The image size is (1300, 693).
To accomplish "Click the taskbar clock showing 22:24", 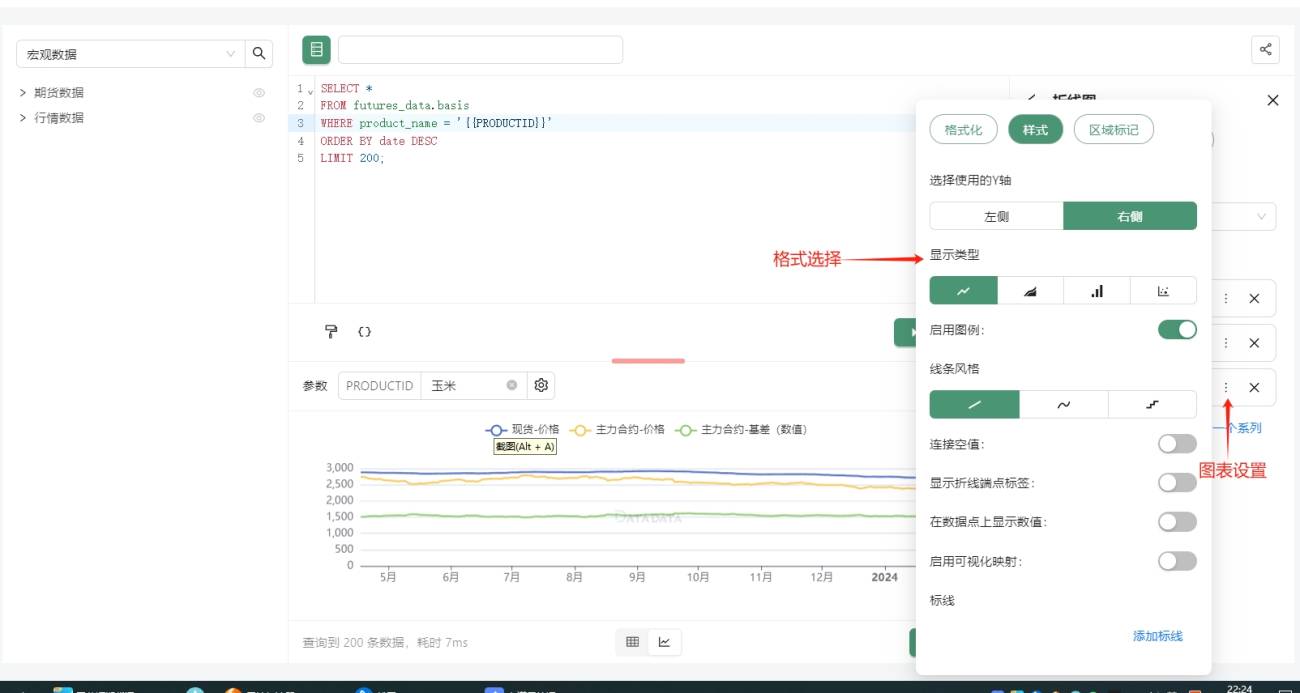I will (1239, 688).
